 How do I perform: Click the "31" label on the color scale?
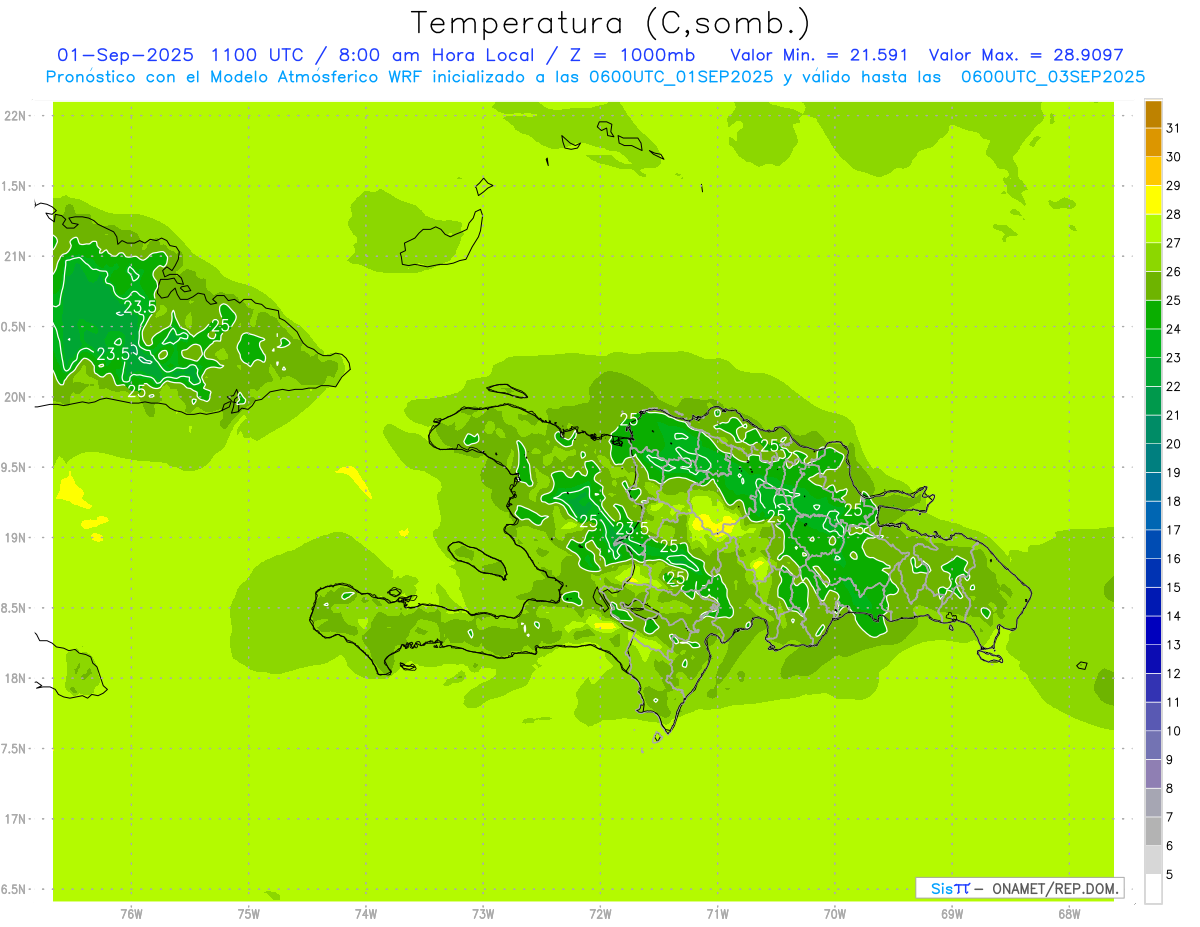pyautogui.click(x=1173, y=128)
